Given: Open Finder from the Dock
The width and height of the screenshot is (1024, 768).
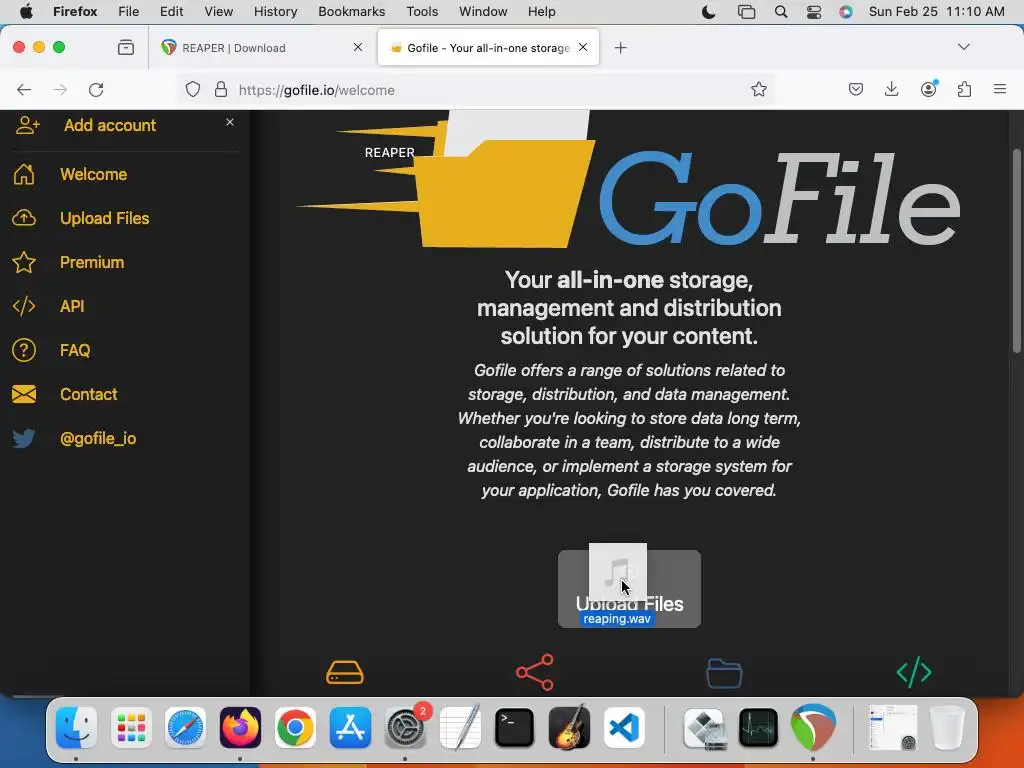Looking at the screenshot, I should pyautogui.click(x=76, y=728).
